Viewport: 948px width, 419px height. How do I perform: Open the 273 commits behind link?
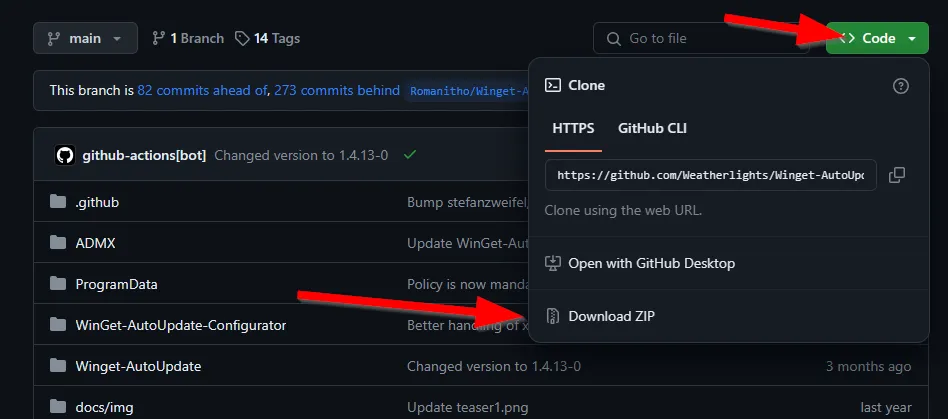pos(337,91)
